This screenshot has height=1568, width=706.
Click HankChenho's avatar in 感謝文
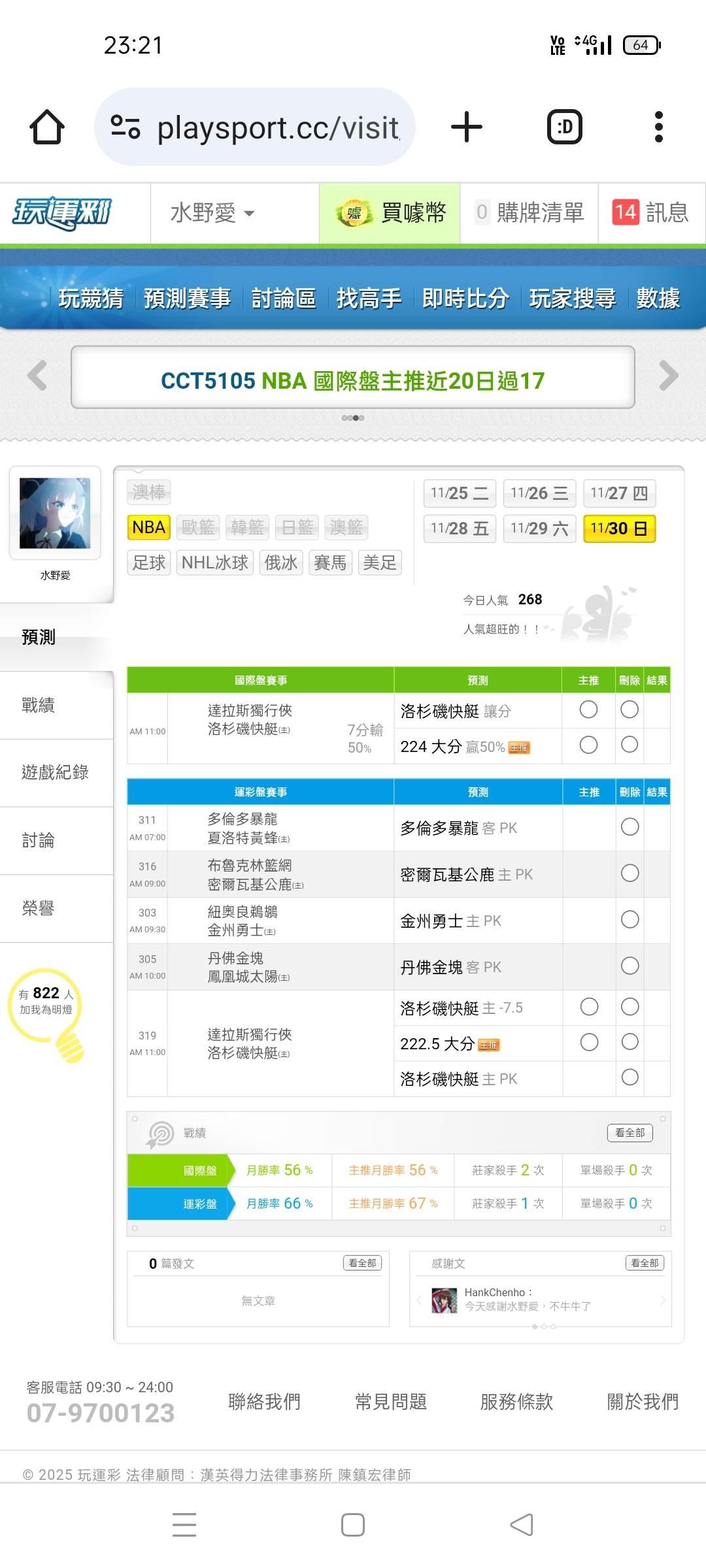click(x=445, y=1300)
